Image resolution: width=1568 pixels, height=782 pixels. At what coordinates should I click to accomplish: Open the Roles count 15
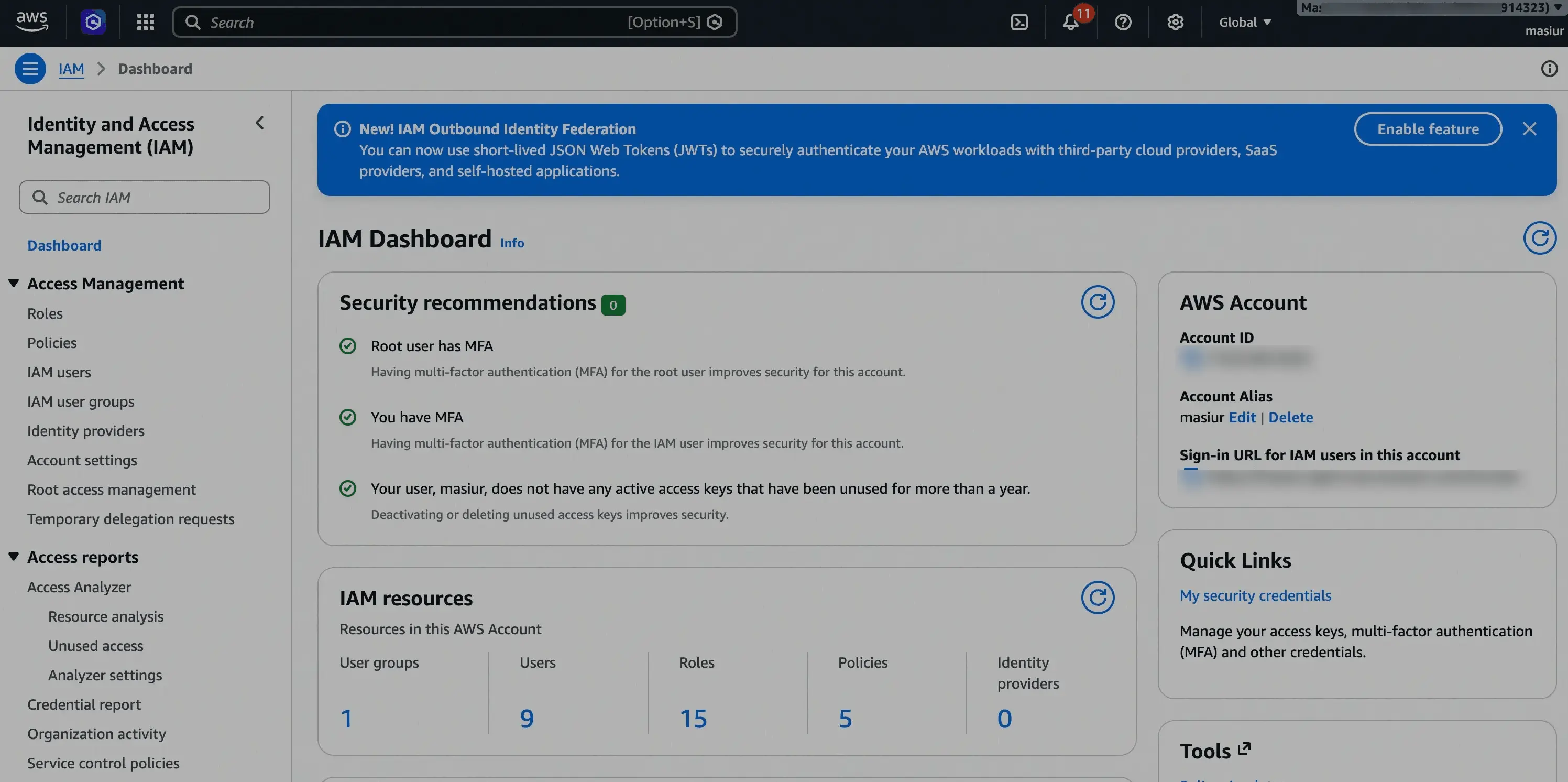tap(693, 718)
